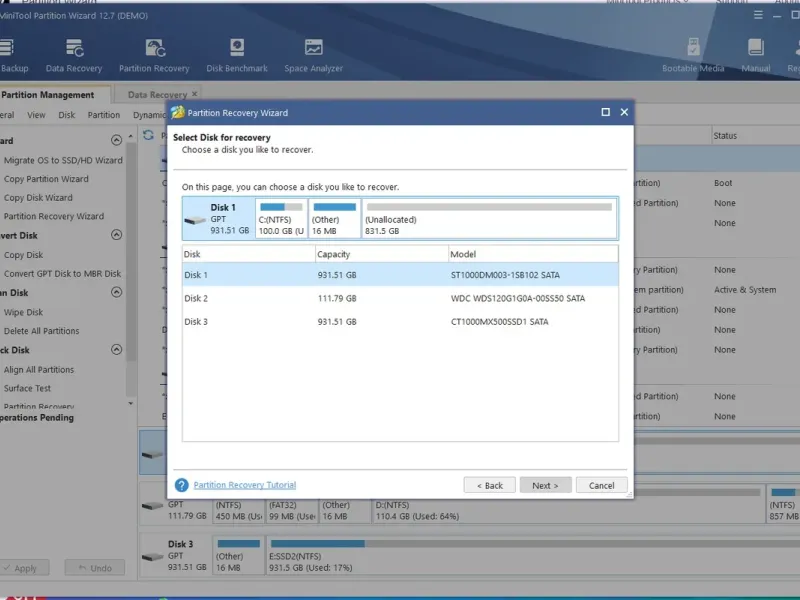The height and width of the screenshot is (600, 800).
Task: Click the Unallocated 831.5 GB block
Action: [x=489, y=218]
